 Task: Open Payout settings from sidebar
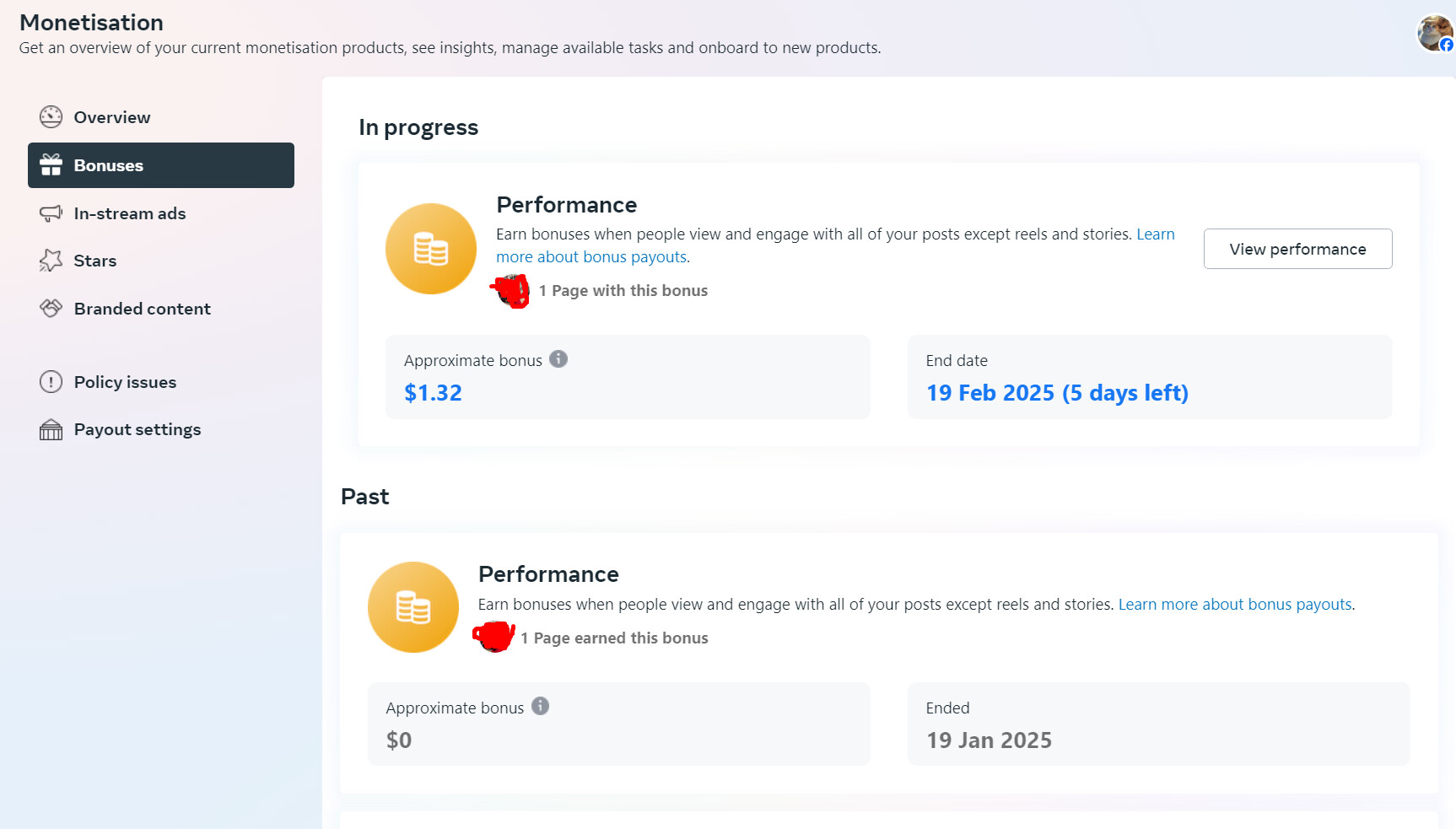137,430
